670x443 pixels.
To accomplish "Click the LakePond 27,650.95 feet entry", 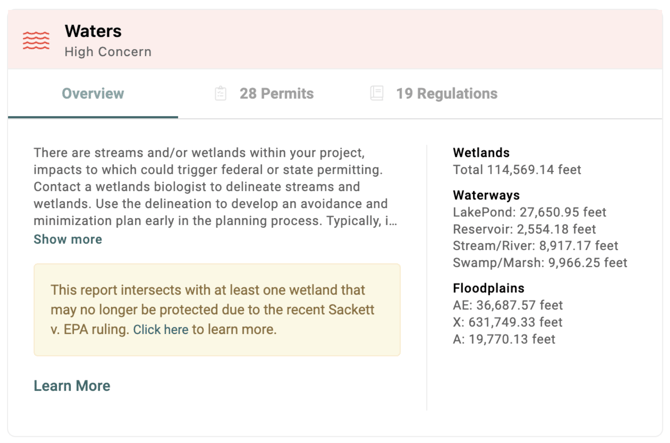I will tap(529, 212).
